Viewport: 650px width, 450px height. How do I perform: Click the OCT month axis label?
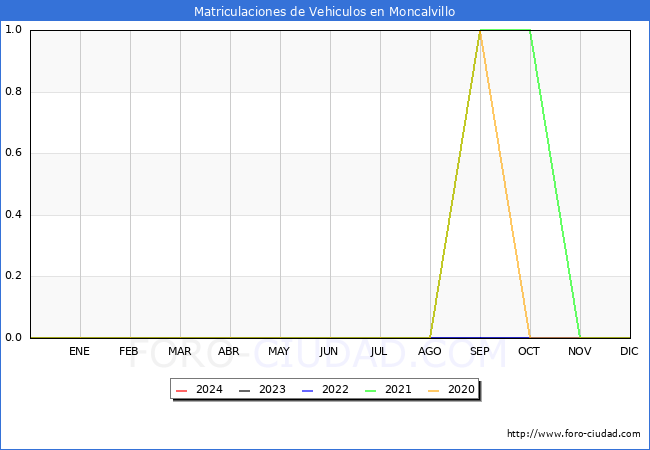coord(529,351)
